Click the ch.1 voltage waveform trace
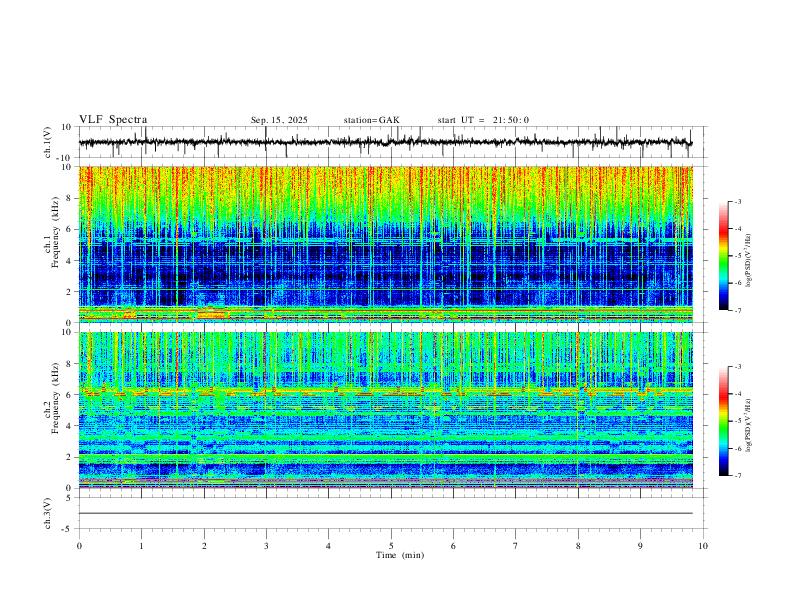This screenshot has height=612, width=792. pyautogui.click(x=385, y=142)
